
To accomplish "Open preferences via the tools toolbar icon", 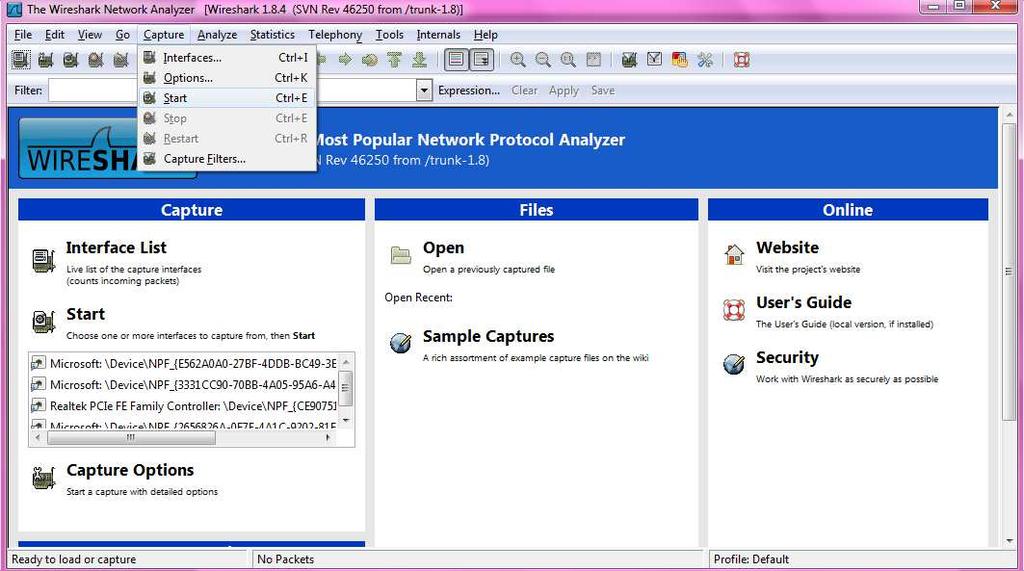I will 705,60.
